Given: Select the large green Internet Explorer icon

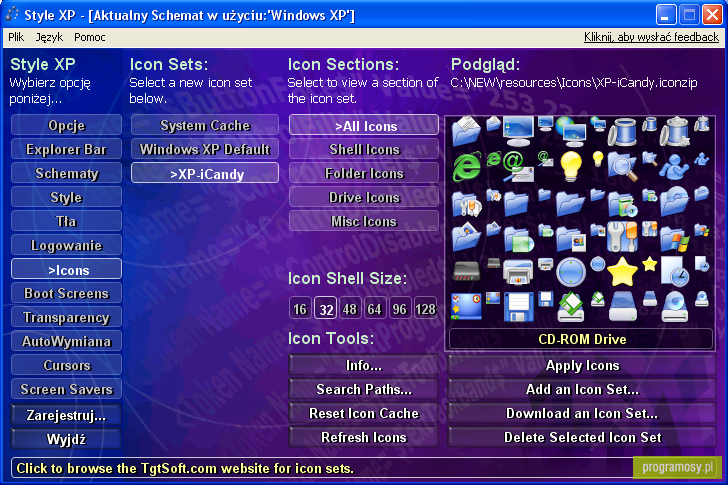Looking at the screenshot, I should click(466, 166).
